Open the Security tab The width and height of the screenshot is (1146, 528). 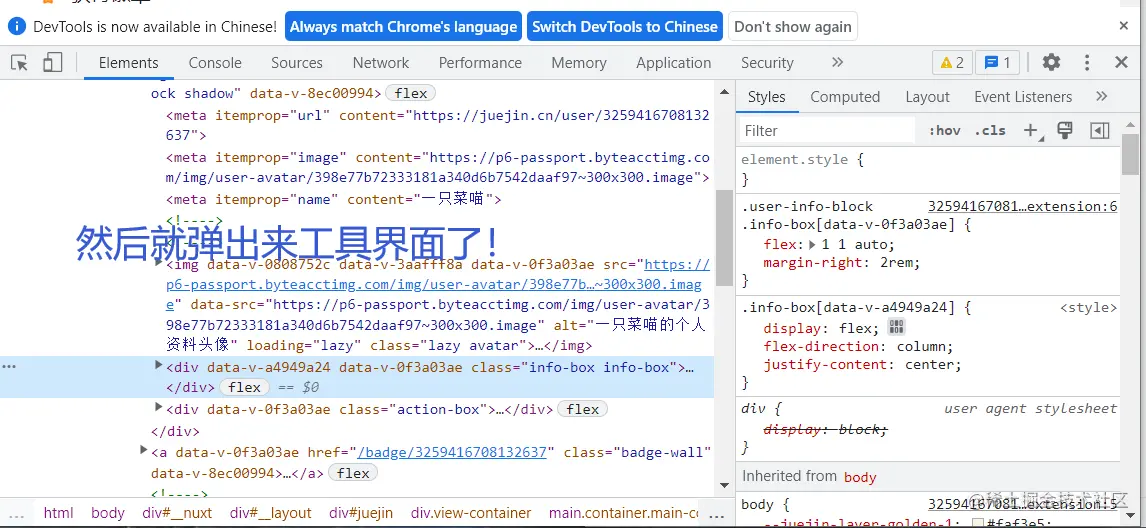pyautogui.click(x=767, y=63)
